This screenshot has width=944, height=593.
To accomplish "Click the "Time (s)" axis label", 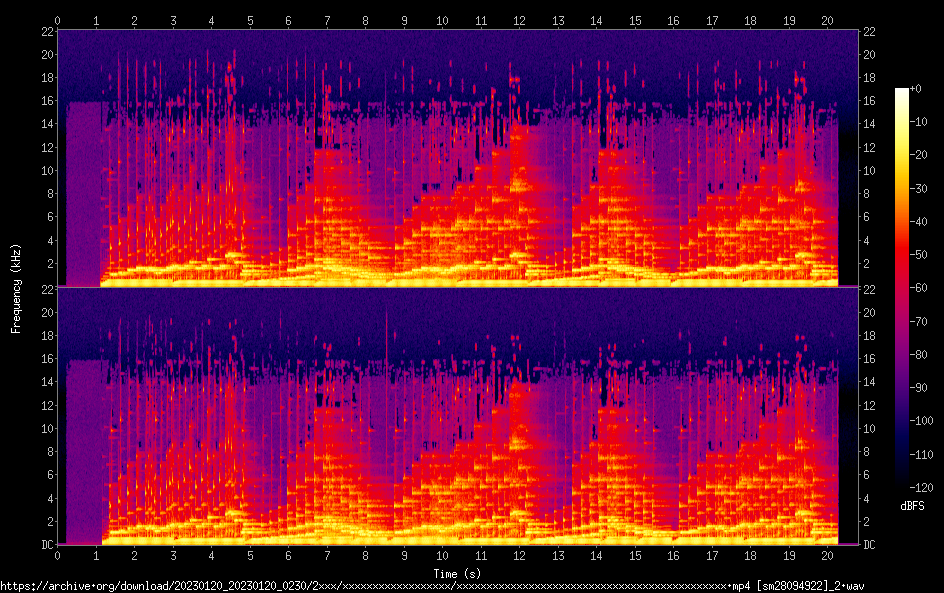I will click(456, 573).
